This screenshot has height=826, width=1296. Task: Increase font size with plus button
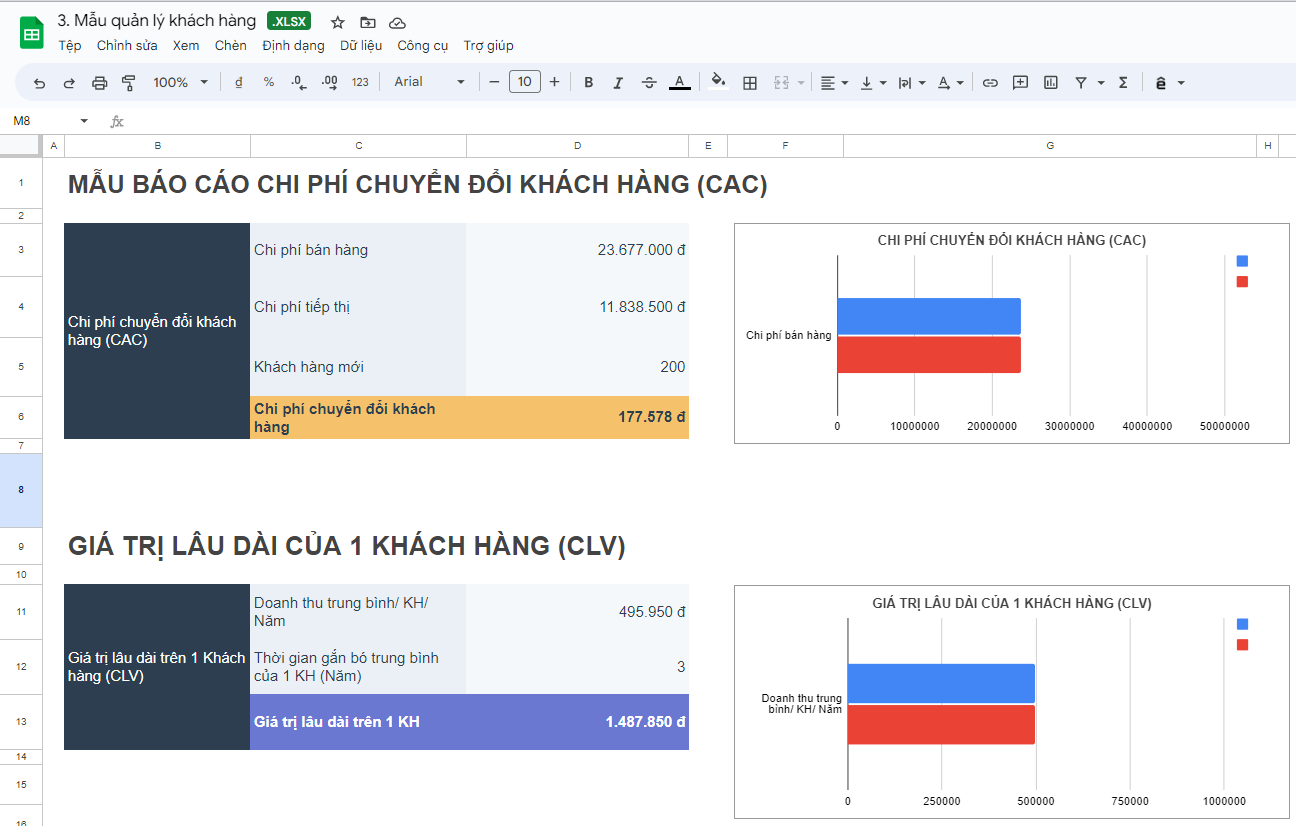click(x=555, y=82)
